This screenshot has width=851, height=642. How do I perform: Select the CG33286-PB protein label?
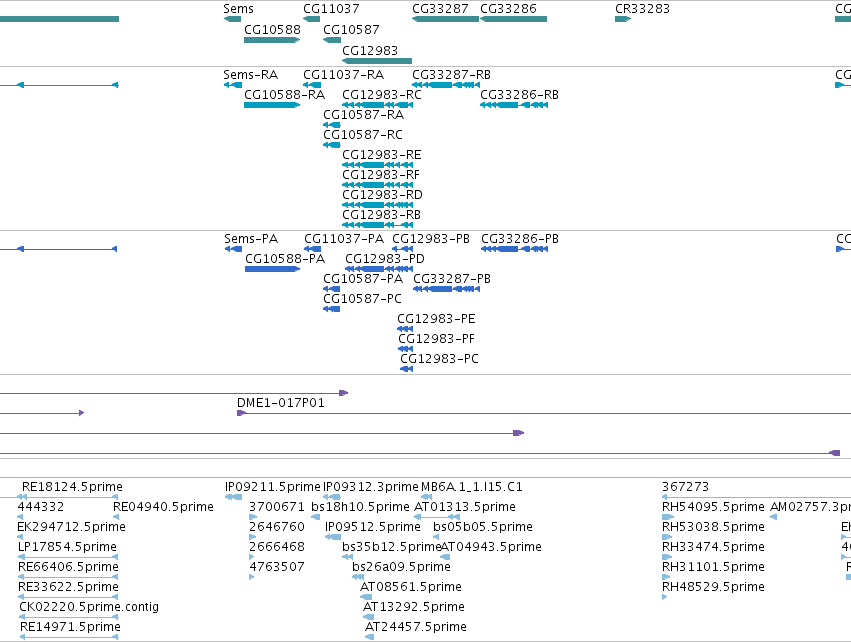pyautogui.click(x=520, y=239)
